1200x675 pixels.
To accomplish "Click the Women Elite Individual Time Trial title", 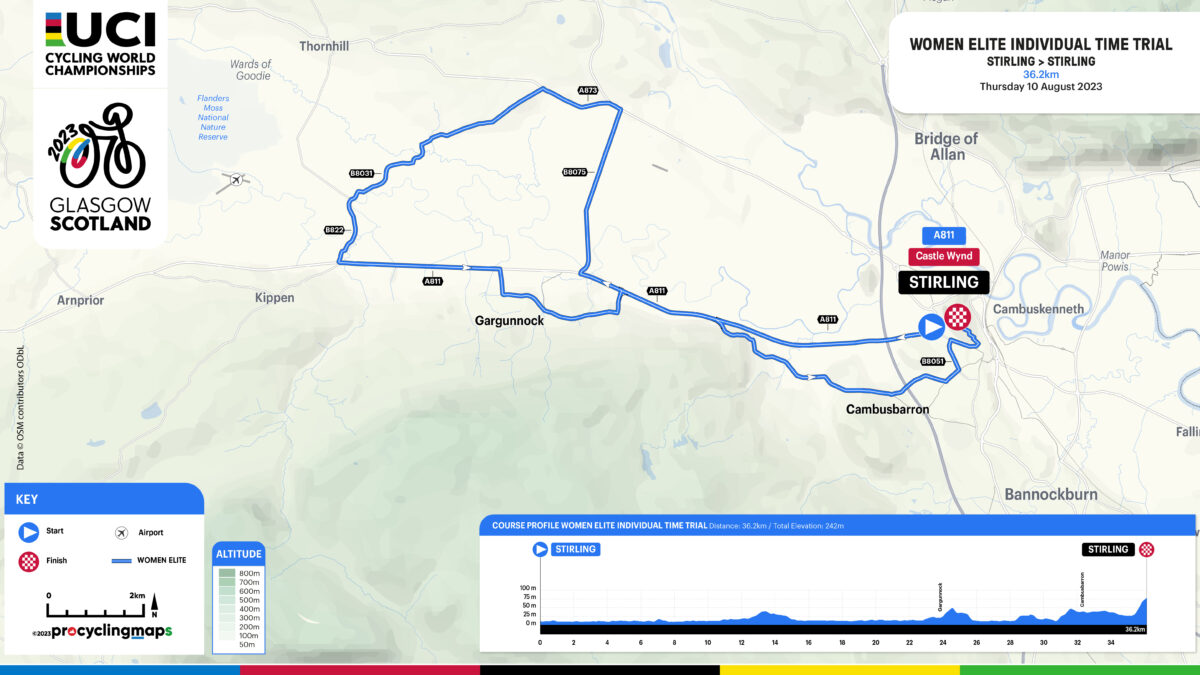I will pos(1041,45).
